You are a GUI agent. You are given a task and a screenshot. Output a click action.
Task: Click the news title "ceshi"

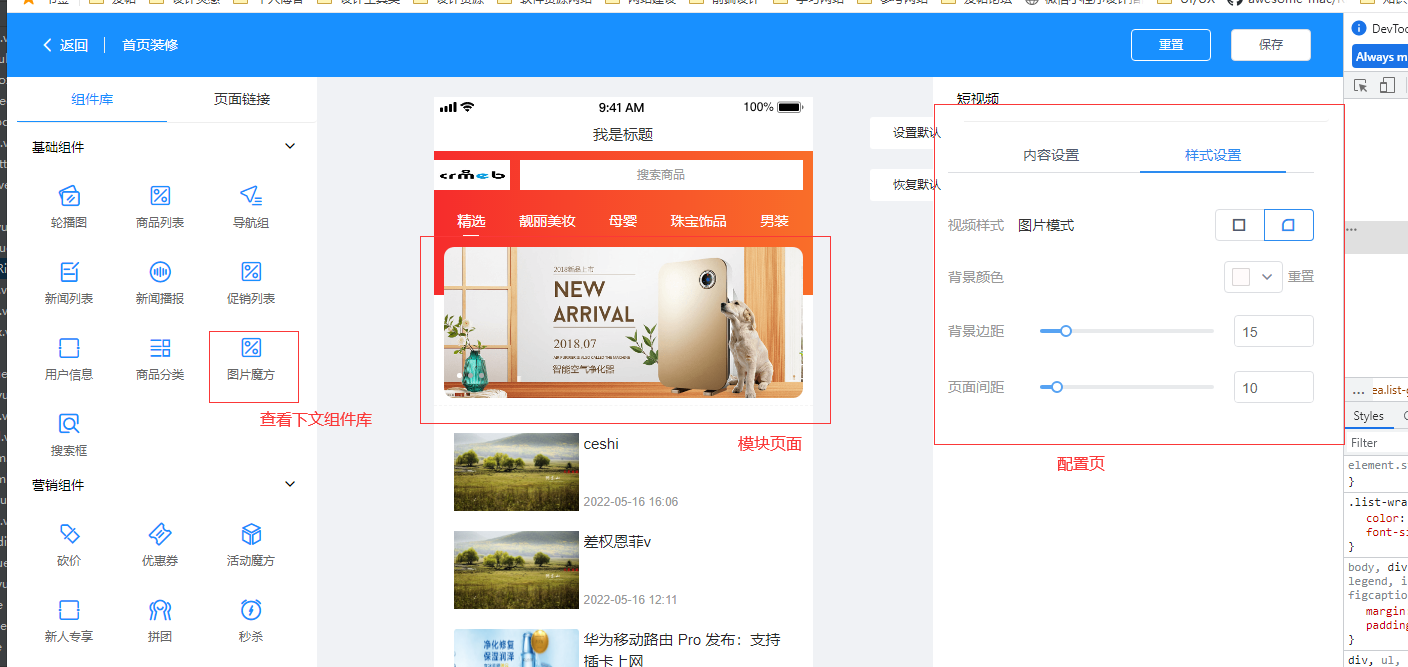click(601, 444)
